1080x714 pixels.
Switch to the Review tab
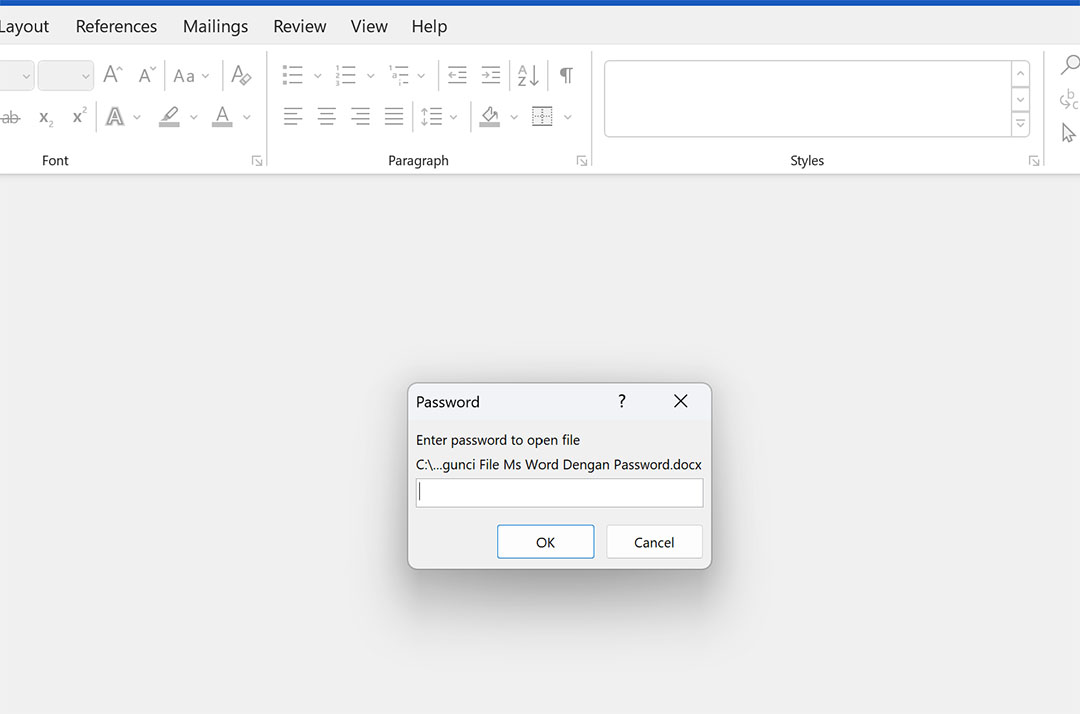click(299, 26)
